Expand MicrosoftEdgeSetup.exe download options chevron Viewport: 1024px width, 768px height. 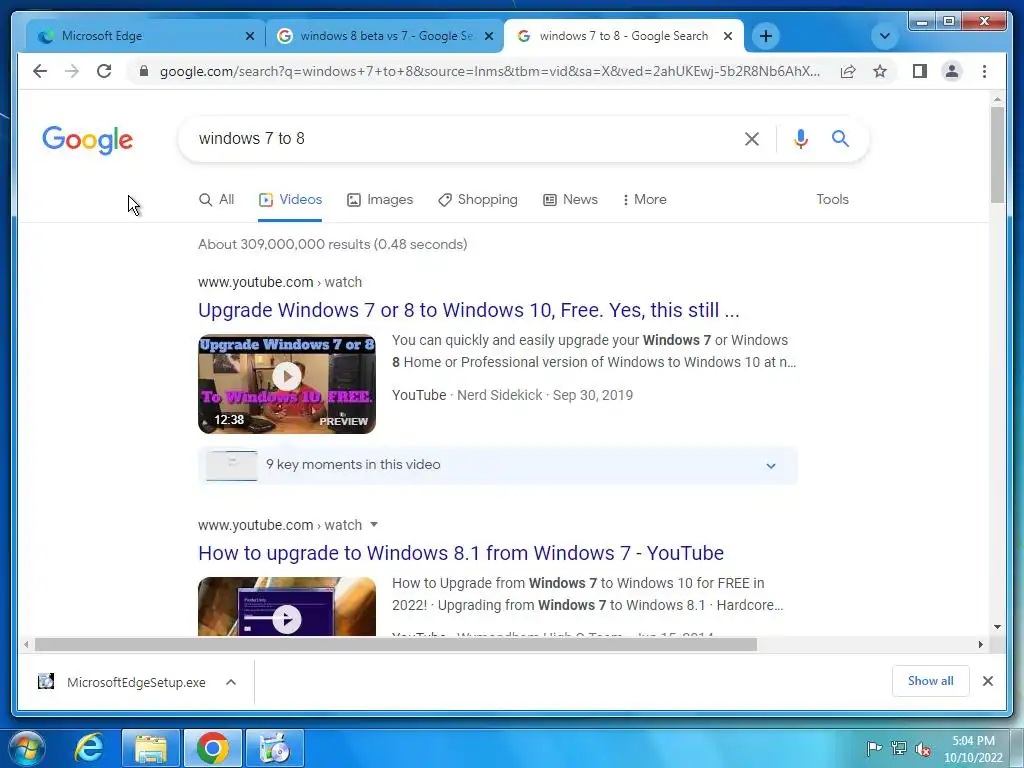pos(231,682)
